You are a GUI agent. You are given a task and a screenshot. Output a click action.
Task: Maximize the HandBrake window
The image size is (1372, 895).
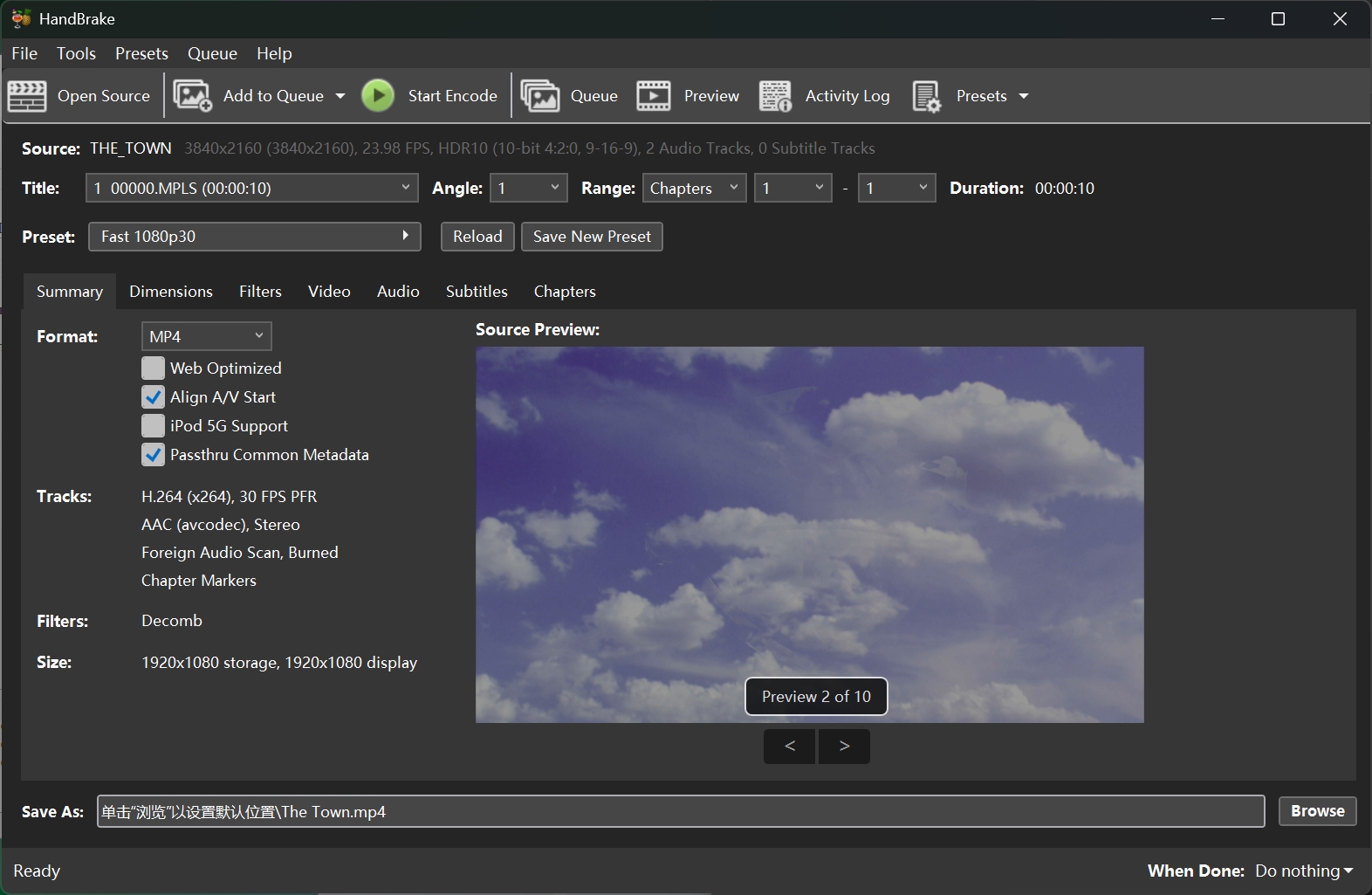click(x=1278, y=19)
